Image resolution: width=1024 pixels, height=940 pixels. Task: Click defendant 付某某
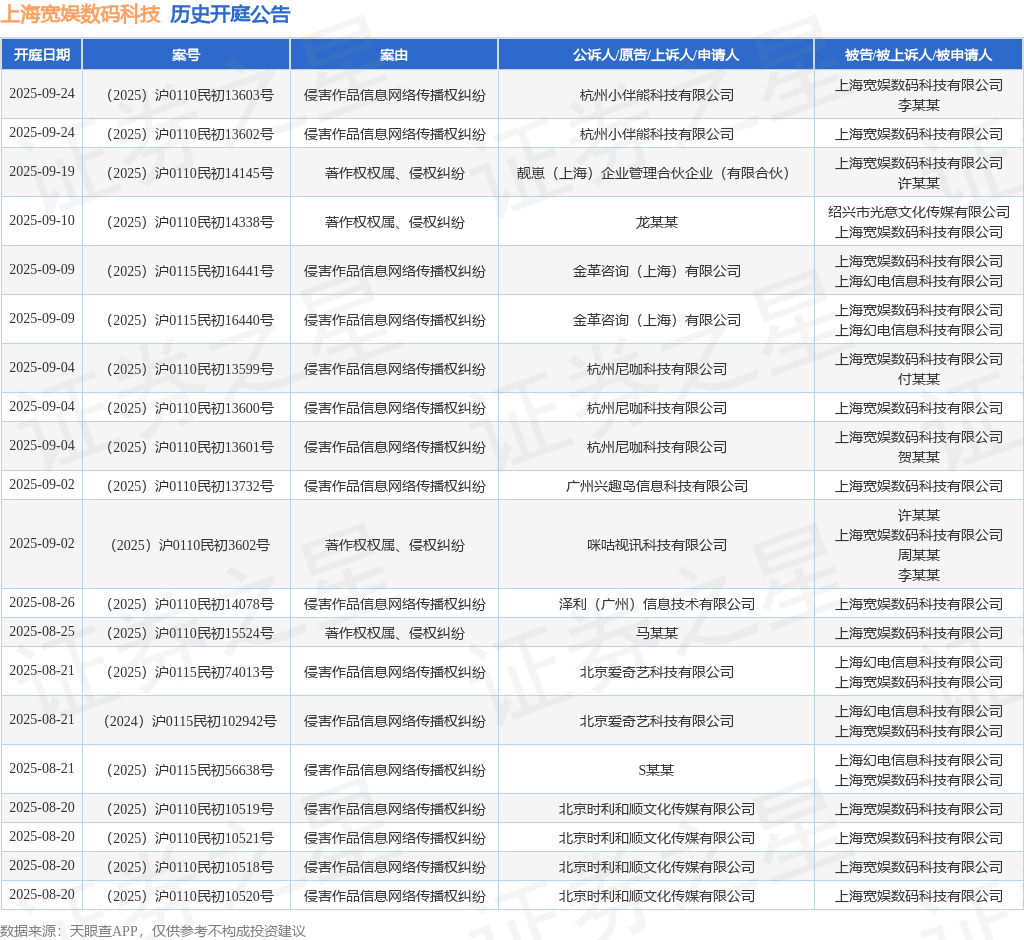[x=918, y=379]
